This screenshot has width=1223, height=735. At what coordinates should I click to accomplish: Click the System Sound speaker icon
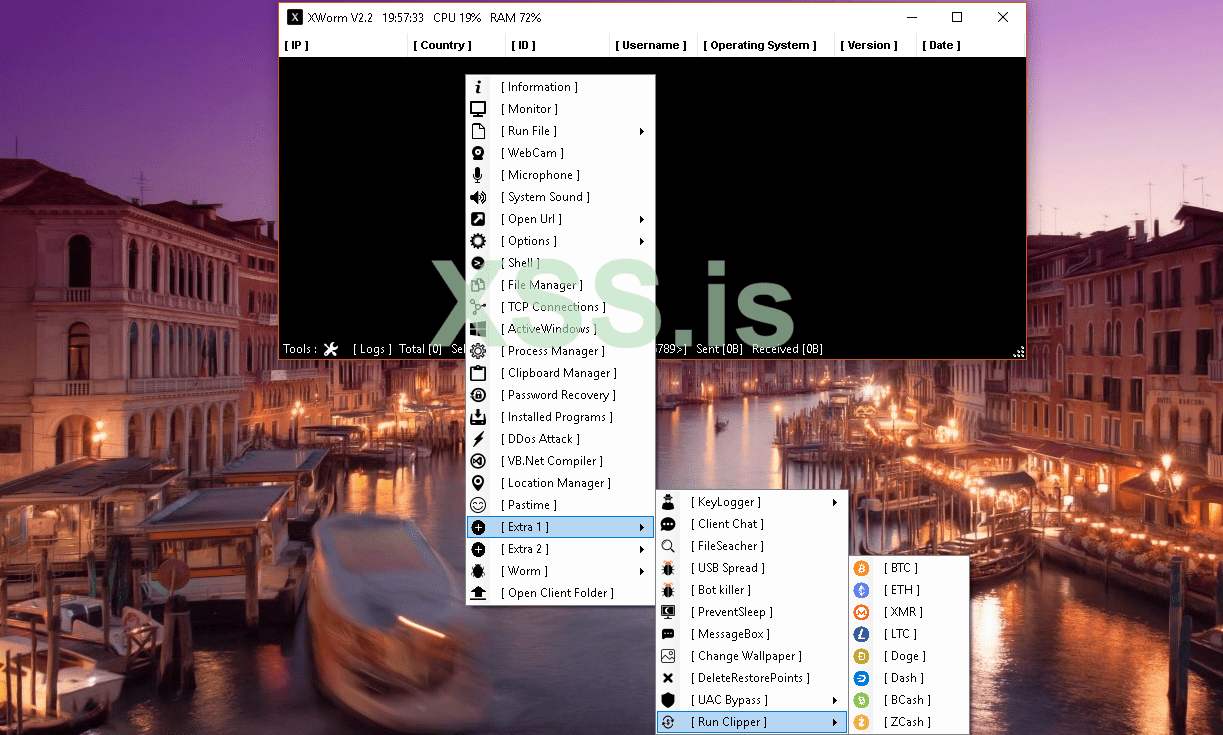(478, 197)
